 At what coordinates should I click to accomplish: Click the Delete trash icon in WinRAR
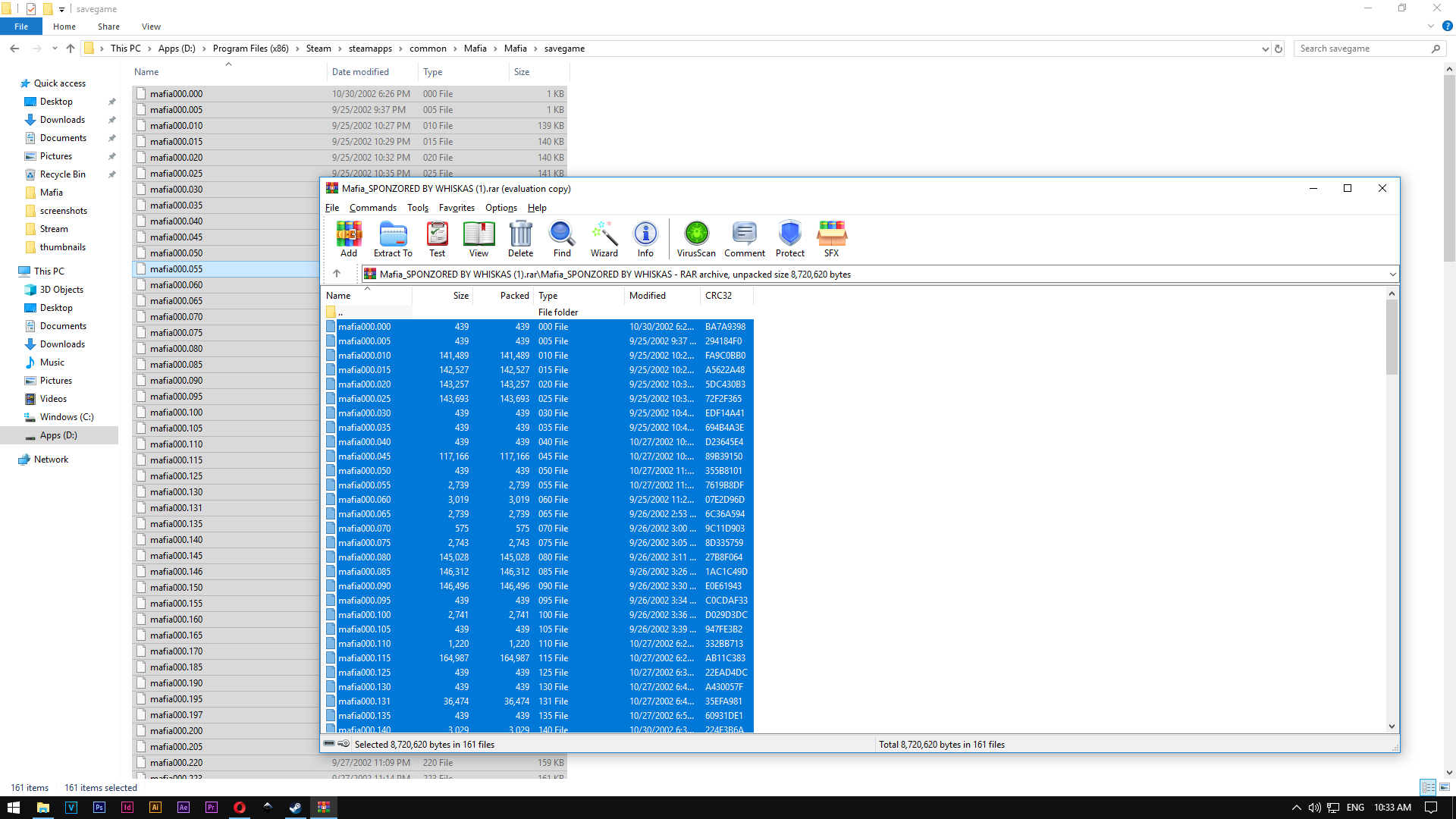(x=520, y=239)
